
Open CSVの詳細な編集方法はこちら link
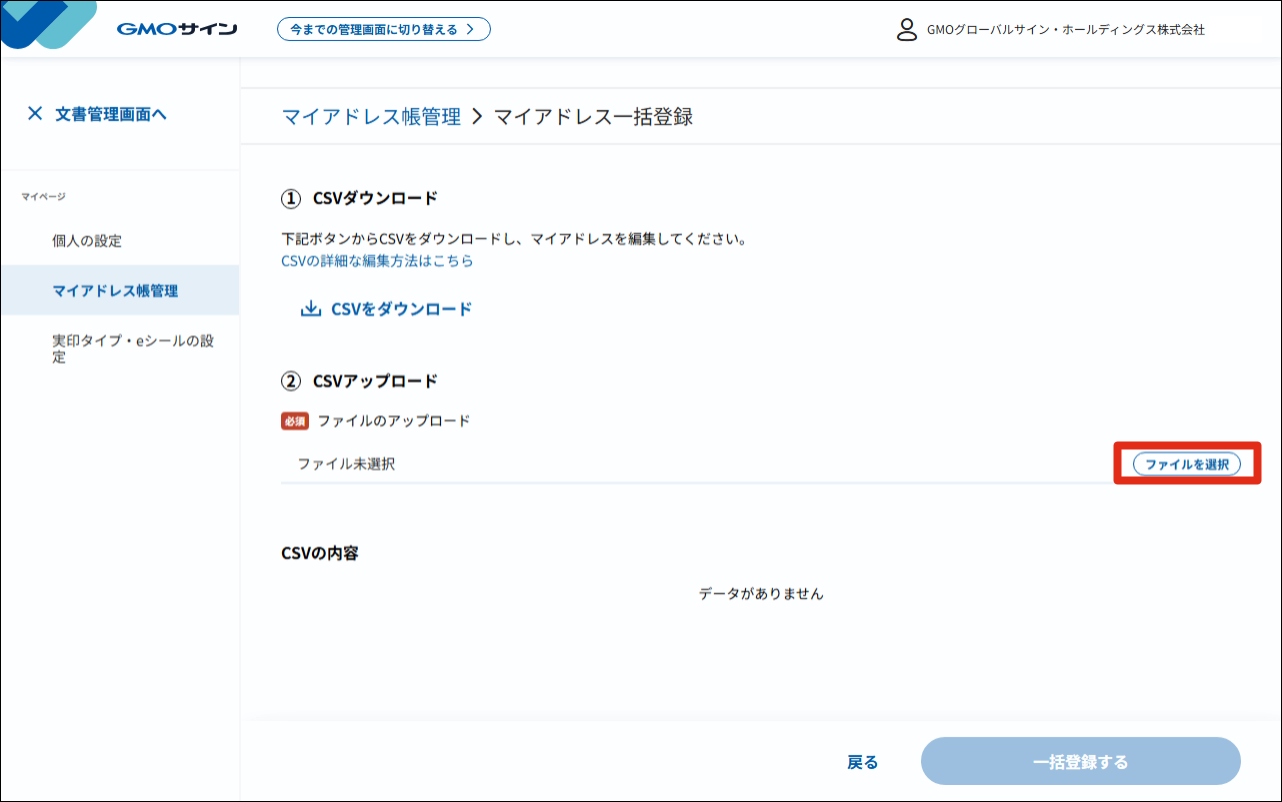[377, 261]
